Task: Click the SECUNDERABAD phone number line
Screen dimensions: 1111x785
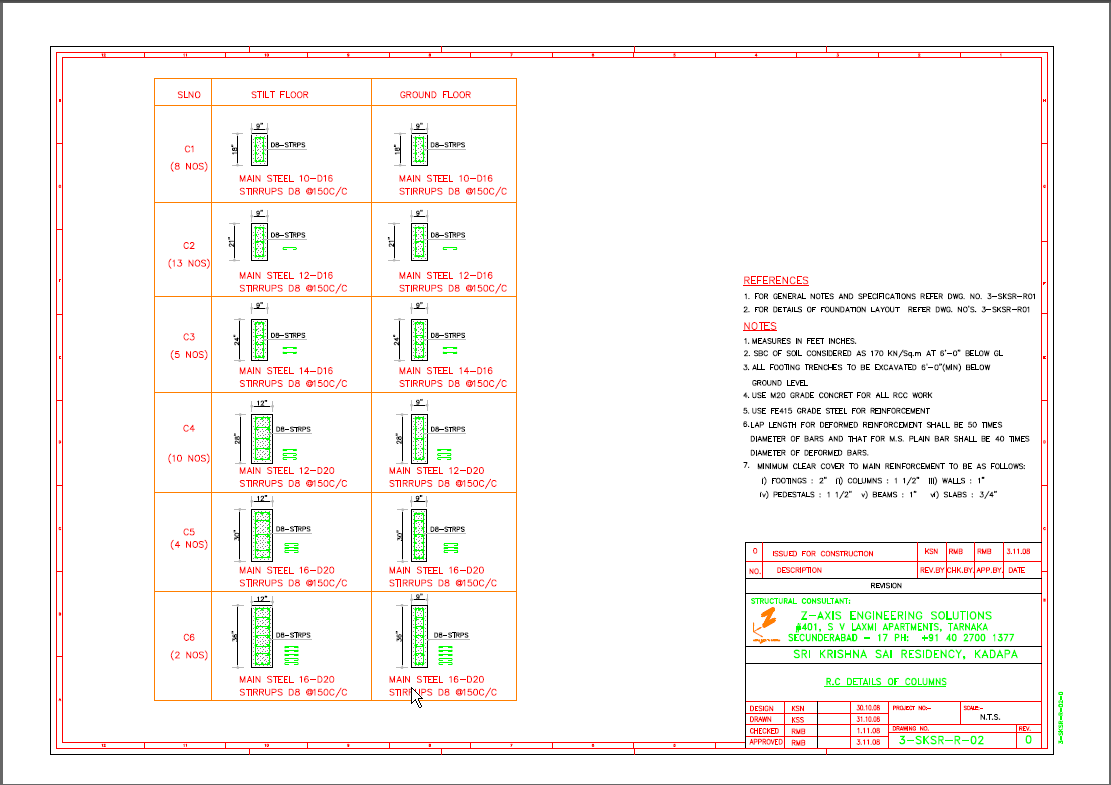Action: 901,638
